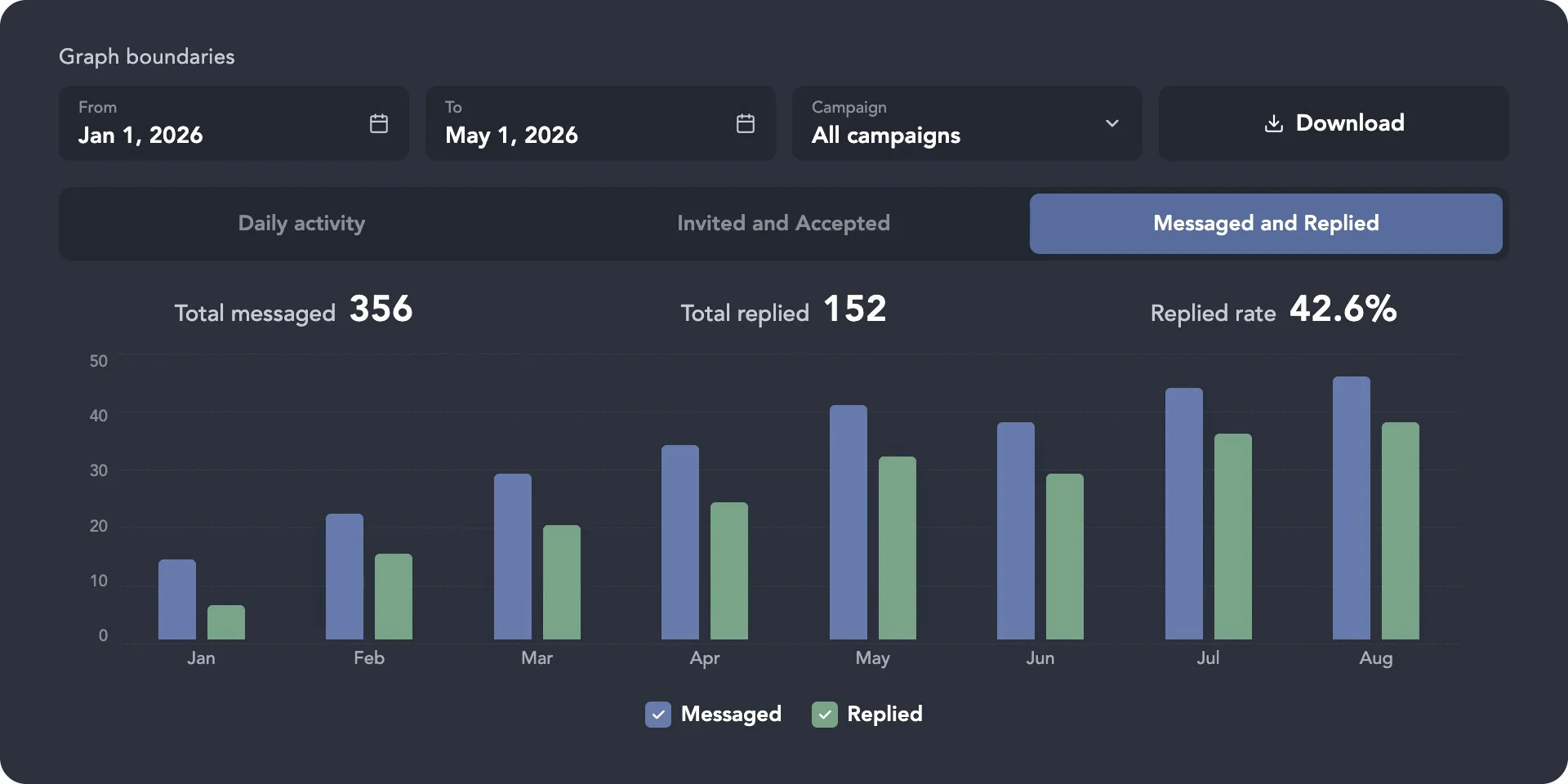
Task: Open the To date calendar icon
Action: pos(746,123)
